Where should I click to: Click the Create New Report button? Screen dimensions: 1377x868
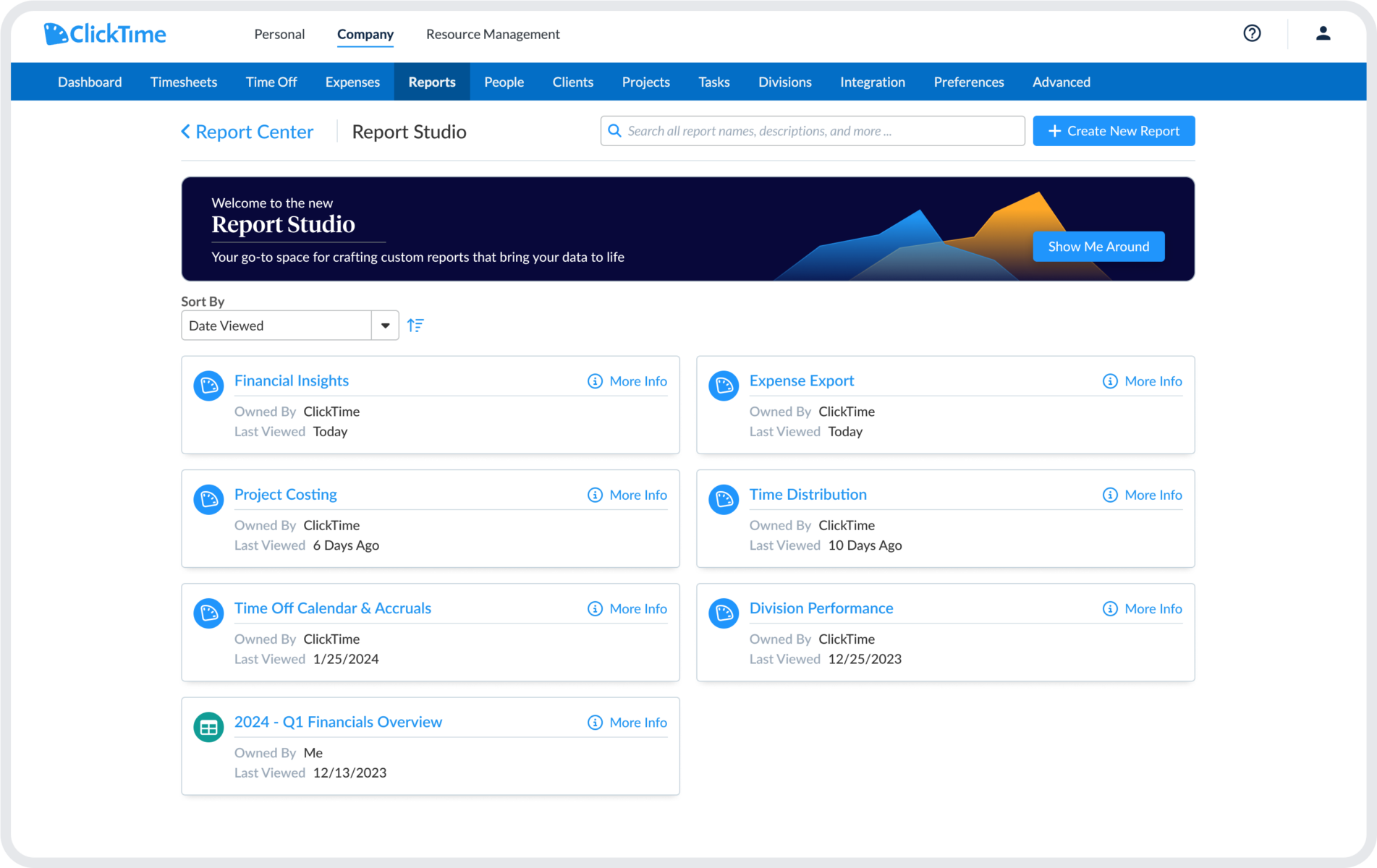pos(1114,131)
